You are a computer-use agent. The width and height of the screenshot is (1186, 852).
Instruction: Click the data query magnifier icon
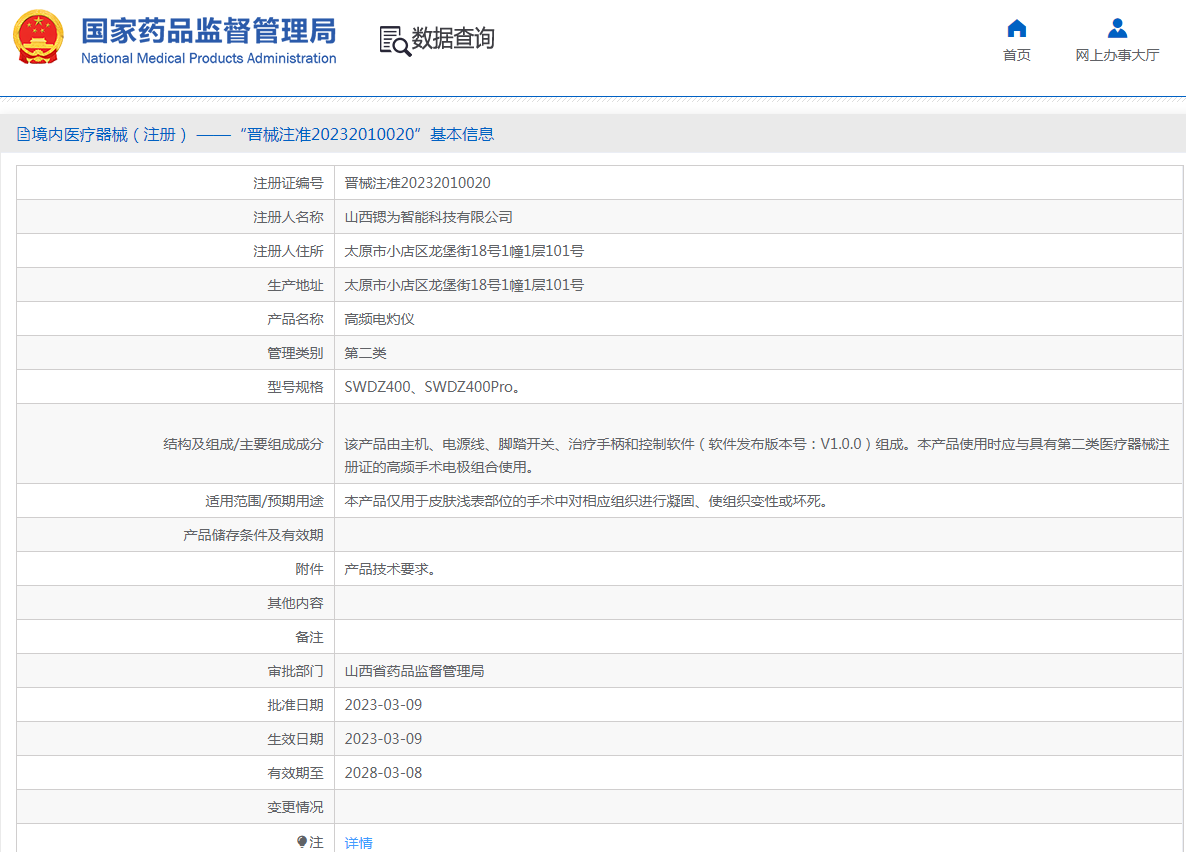(x=394, y=40)
